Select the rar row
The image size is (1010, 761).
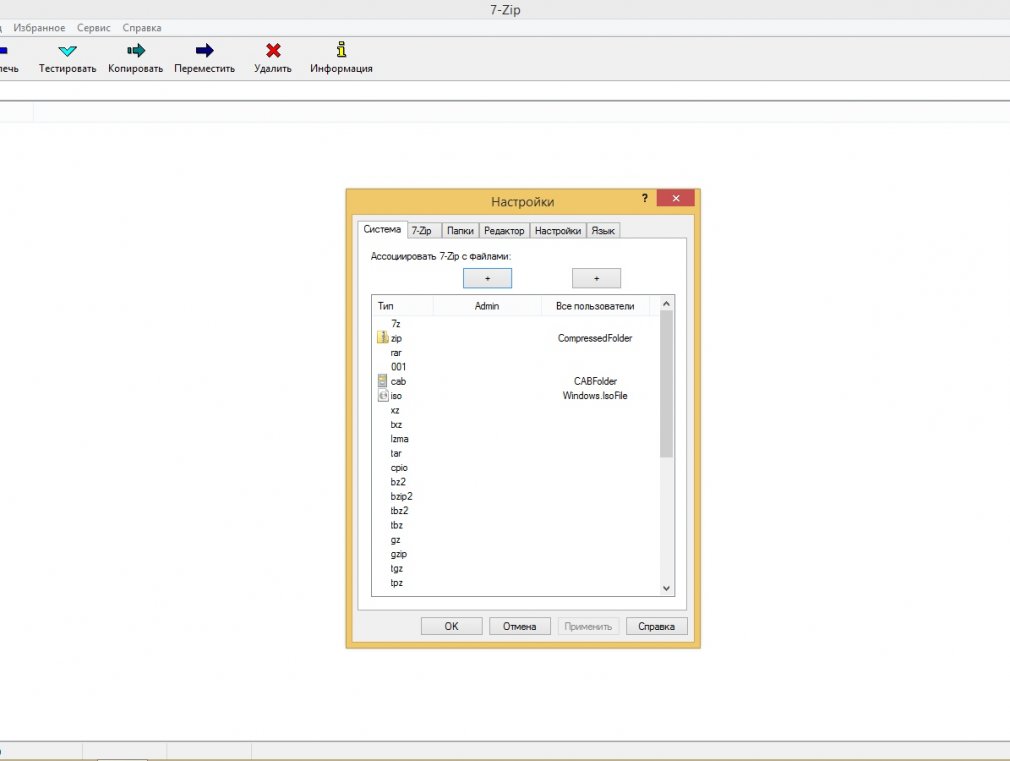pyautogui.click(x=517, y=352)
